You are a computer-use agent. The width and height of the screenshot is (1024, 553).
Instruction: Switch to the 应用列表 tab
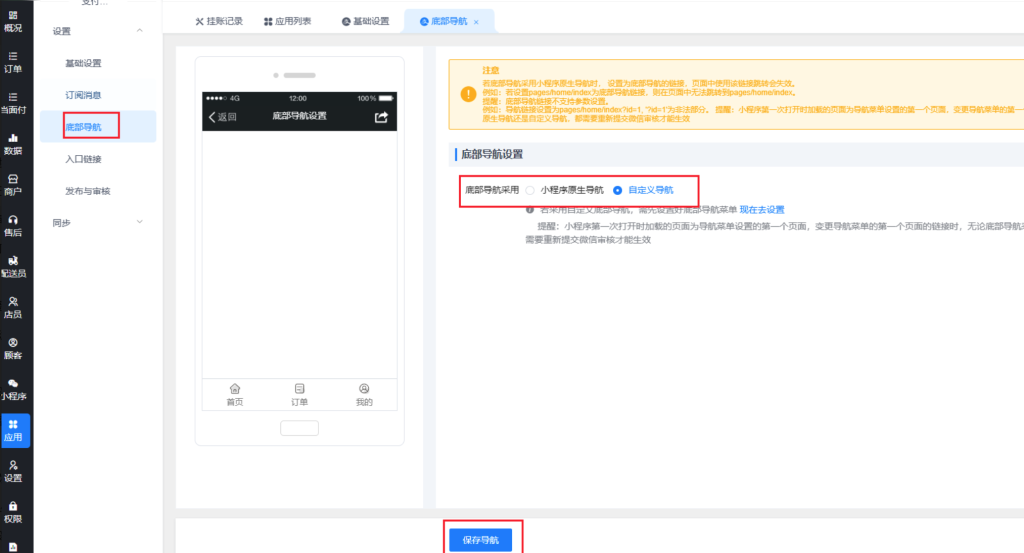pyautogui.click(x=290, y=21)
